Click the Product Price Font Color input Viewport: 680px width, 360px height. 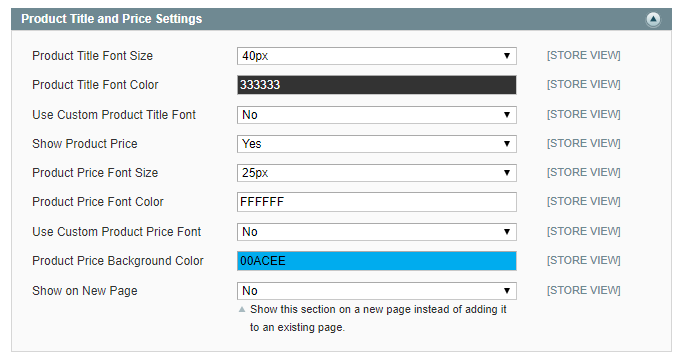376,202
